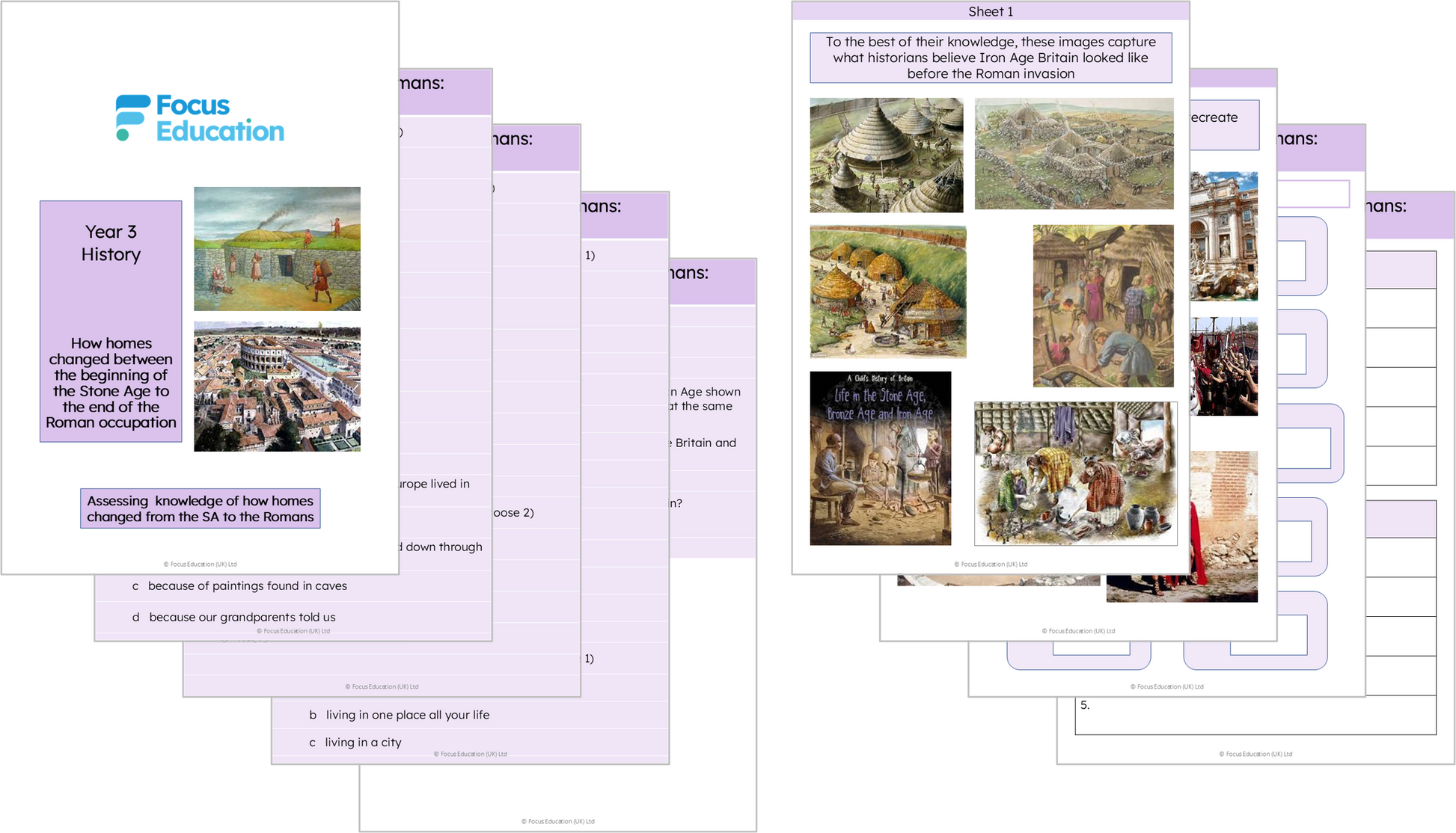The width and height of the screenshot is (1456, 833).
Task: Click the Trevi Fountain photo on second sheet
Action: point(1224,236)
